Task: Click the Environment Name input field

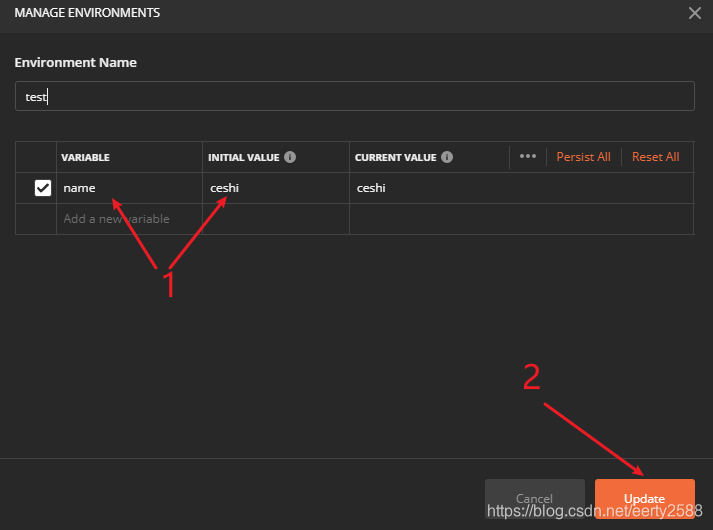Action: pyautogui.click(x=355, y=96)
